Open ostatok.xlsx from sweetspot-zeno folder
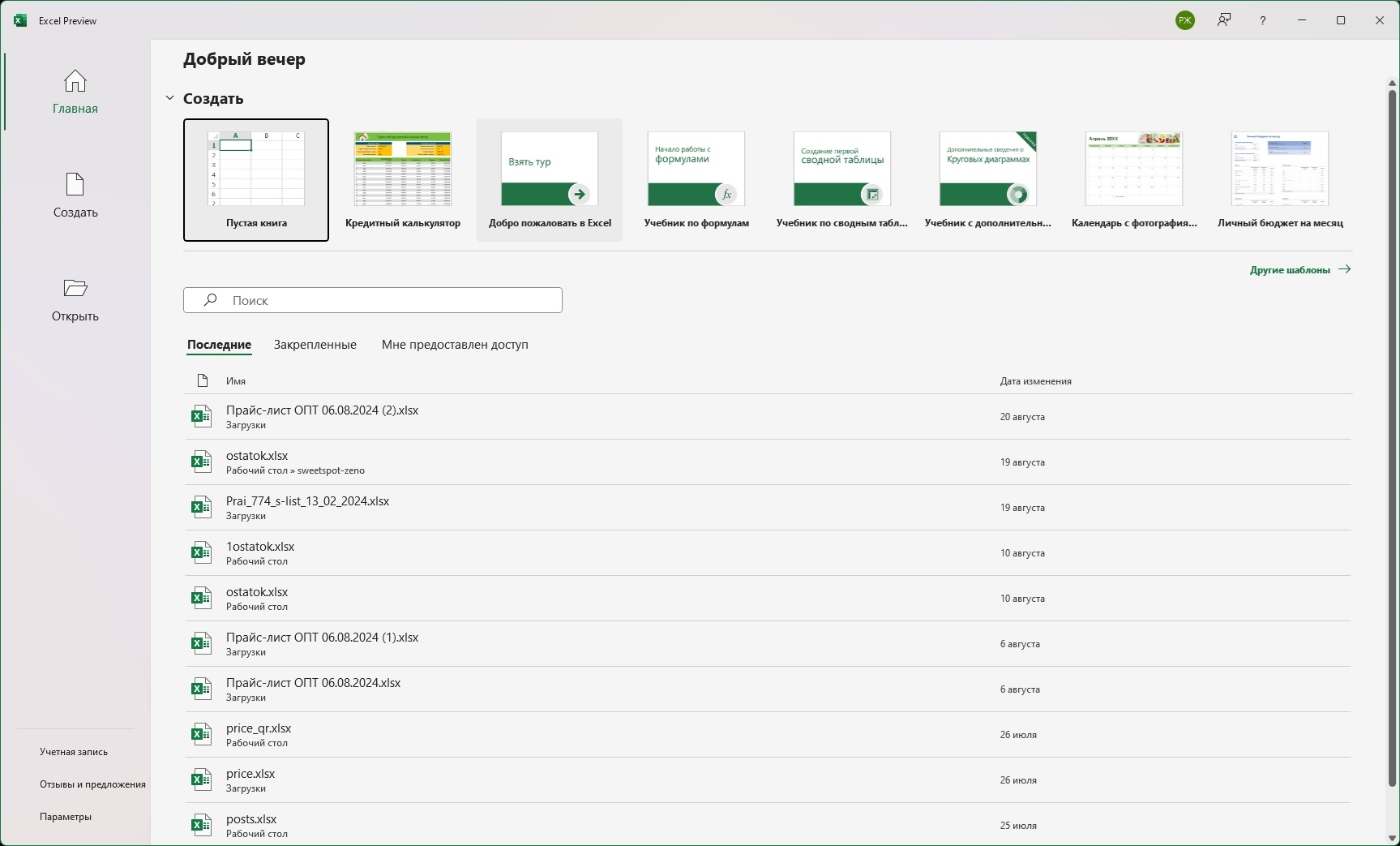The width and height of the screenshot is (1400, 846). (x=768, y=462)
